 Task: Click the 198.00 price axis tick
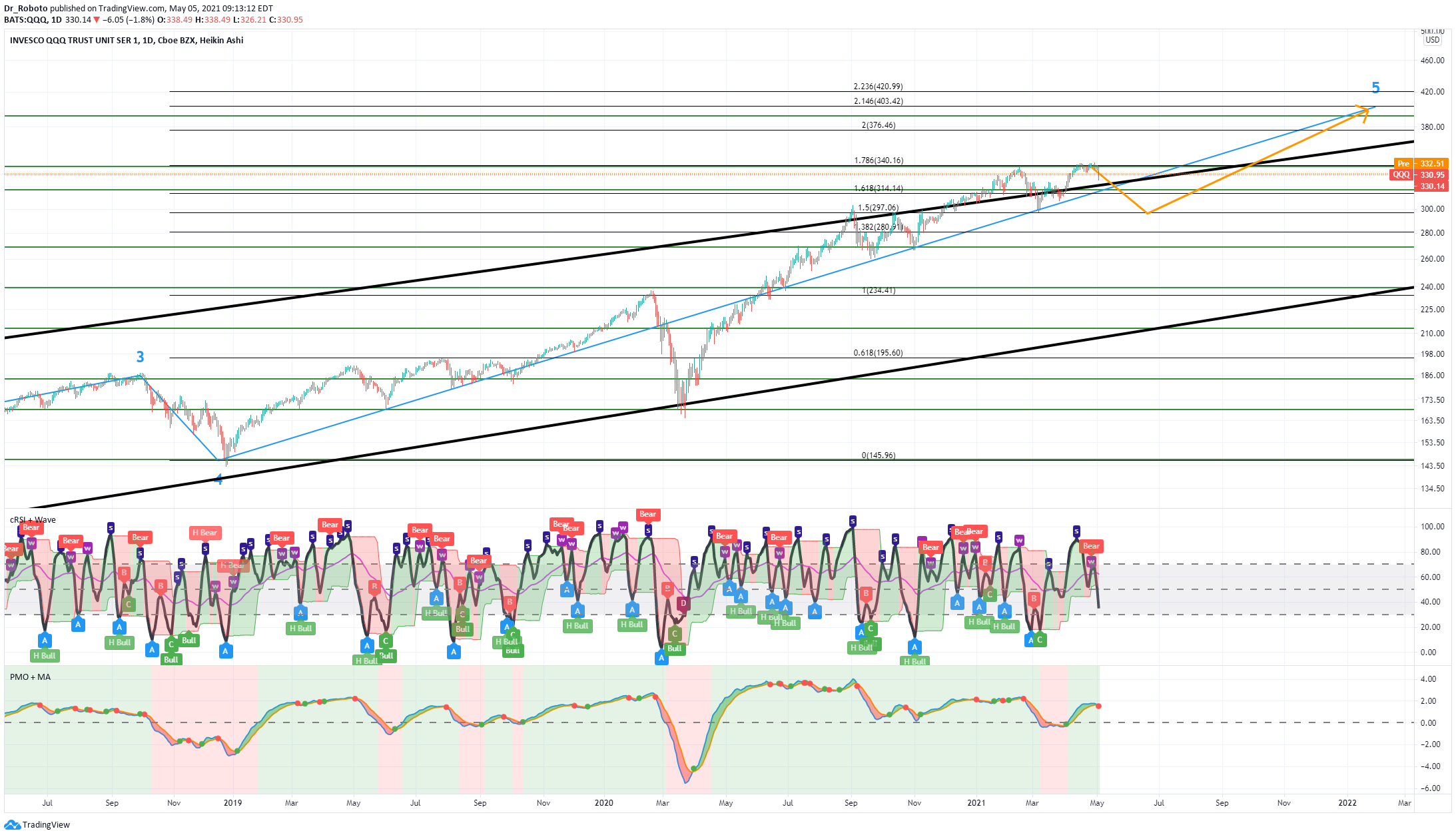coord(1432,354)
